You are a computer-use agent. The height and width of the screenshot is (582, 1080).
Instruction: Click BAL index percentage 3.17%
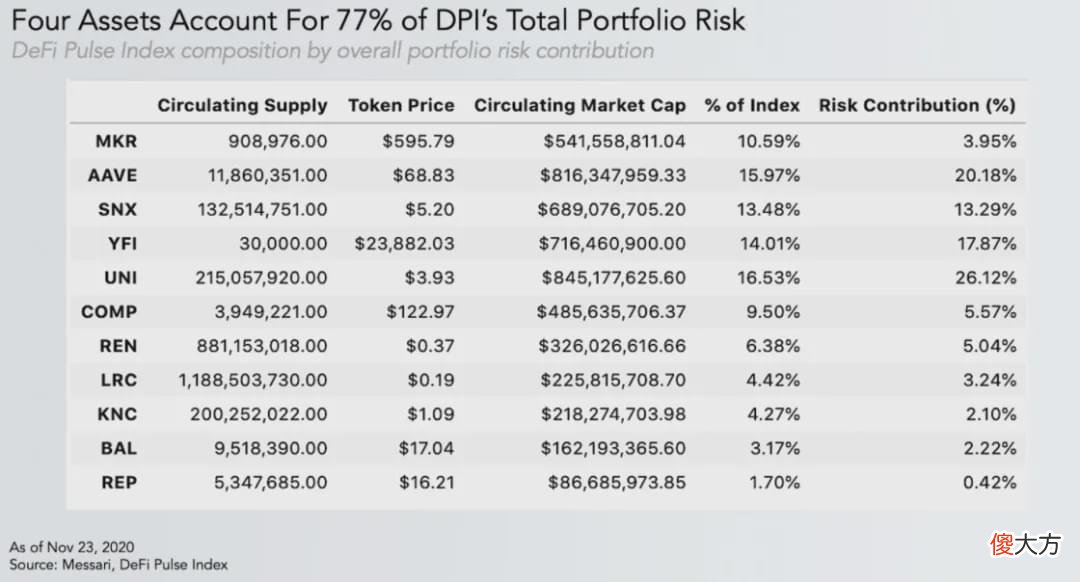[775, 448]
